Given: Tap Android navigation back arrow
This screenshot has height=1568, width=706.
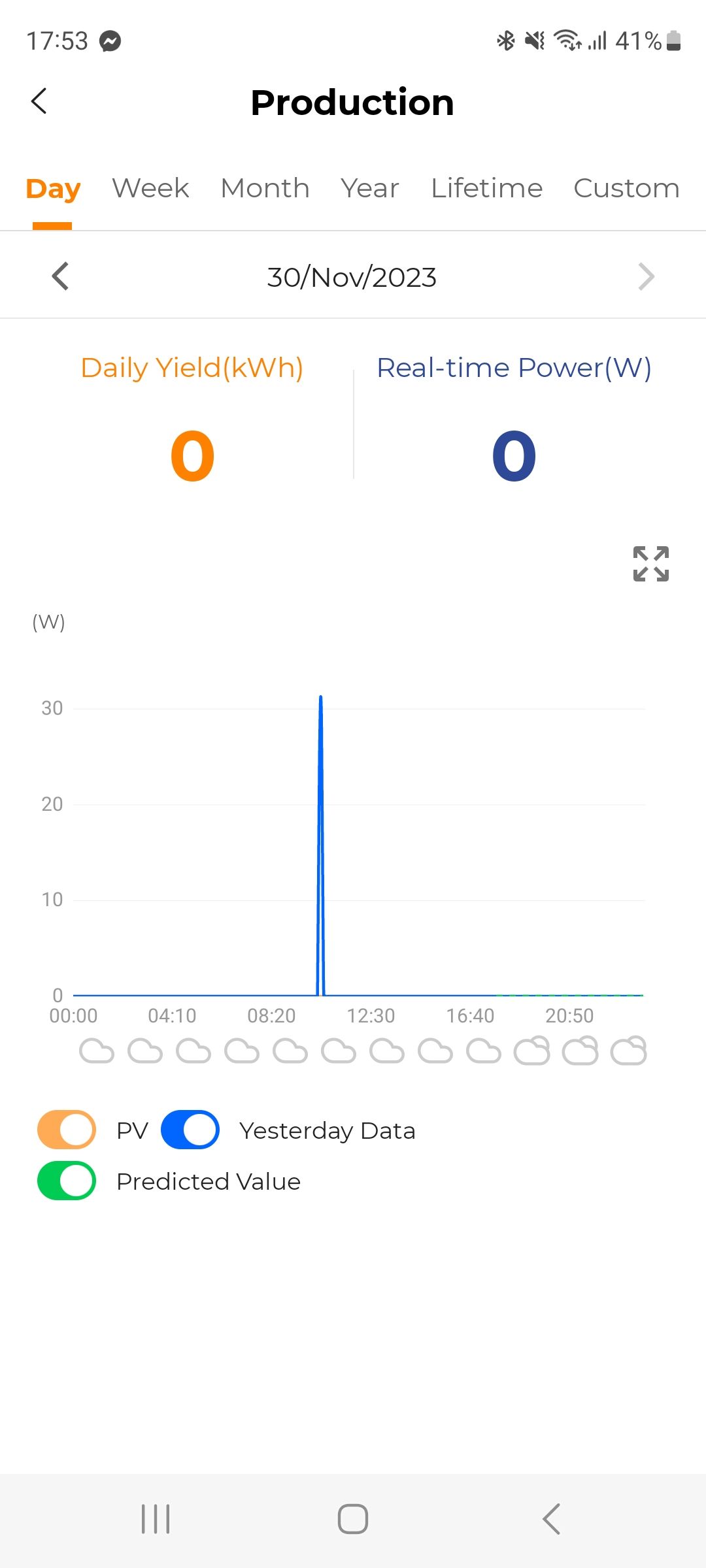Looking at the screenshot, I should (x=551, y=1519).
